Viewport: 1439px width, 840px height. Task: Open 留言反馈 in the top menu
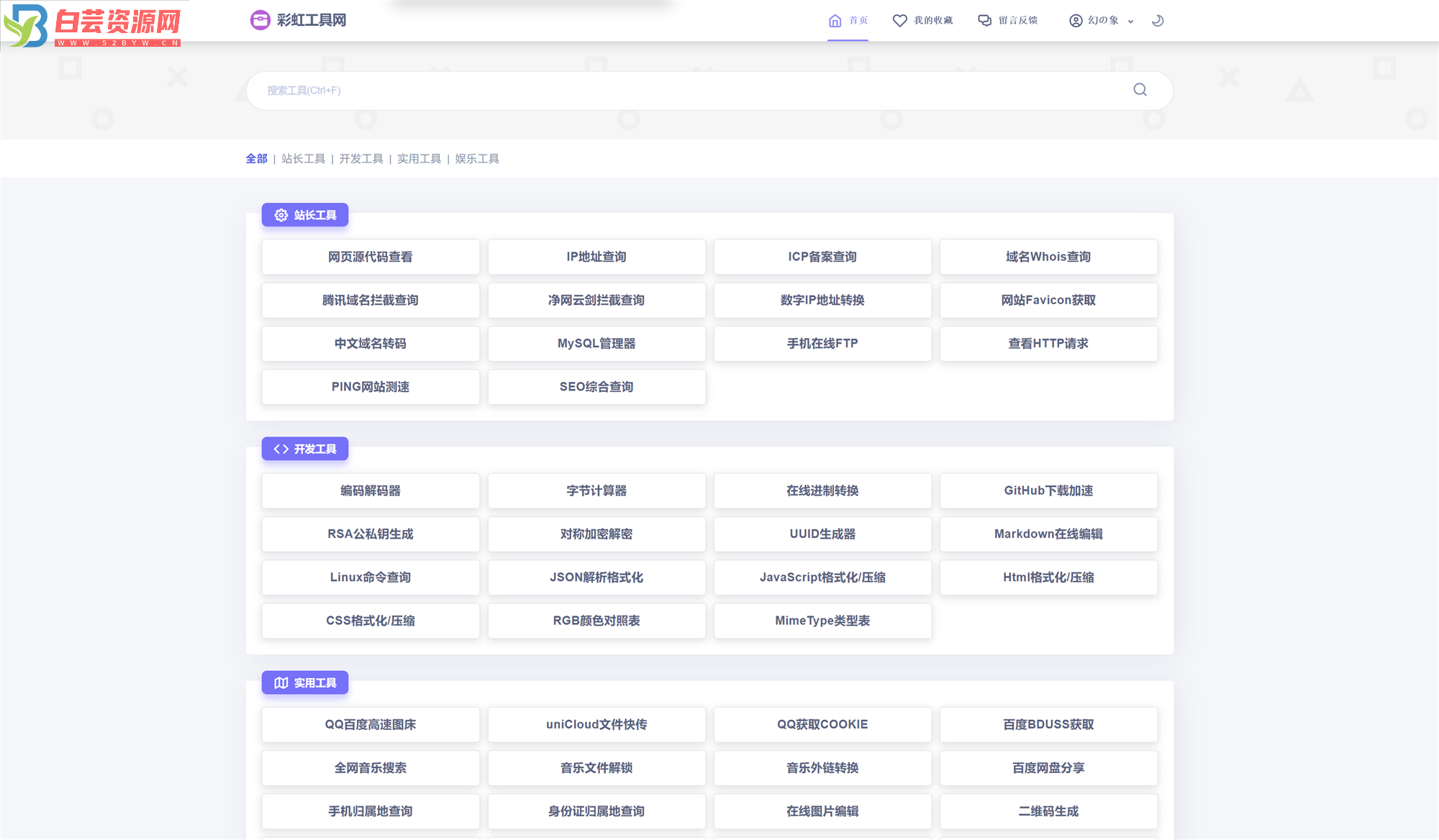(1007, 21)
